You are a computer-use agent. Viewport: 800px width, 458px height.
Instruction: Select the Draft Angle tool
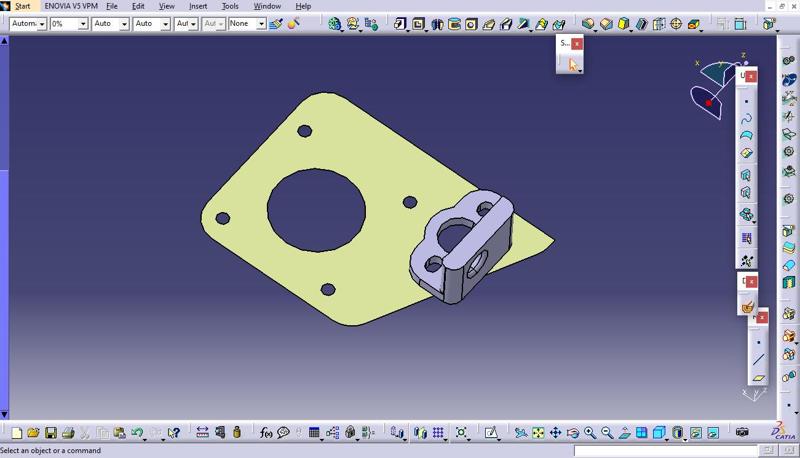[623, 24]
